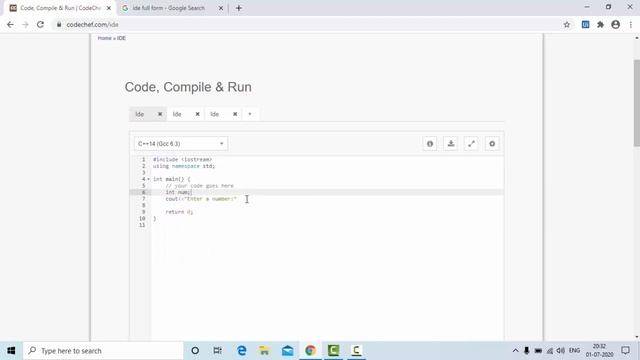This screenshot has height=360, width=640.
Task: Open File Explorer from taskbar
Action: click(264, 351)
